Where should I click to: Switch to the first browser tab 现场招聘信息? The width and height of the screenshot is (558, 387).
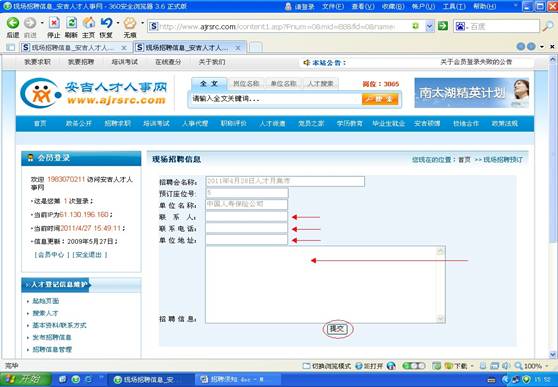[x=74, y=47]
